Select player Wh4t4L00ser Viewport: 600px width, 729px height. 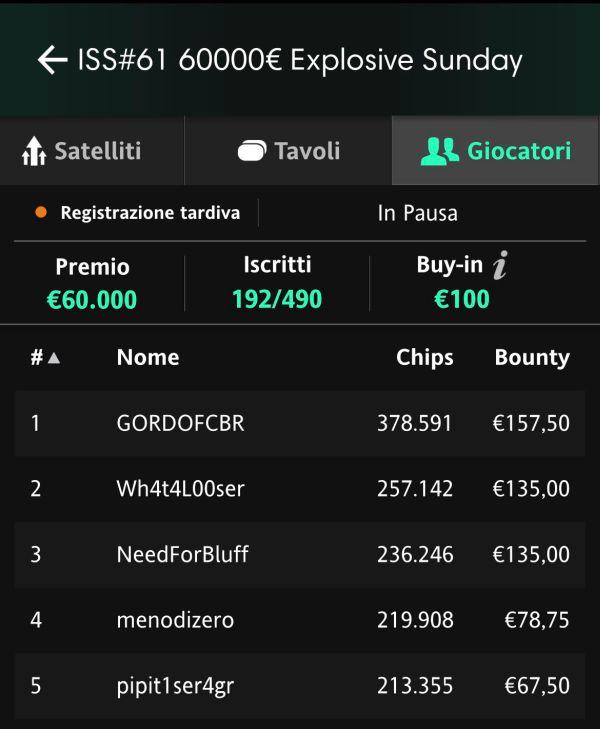click(300, 489)
